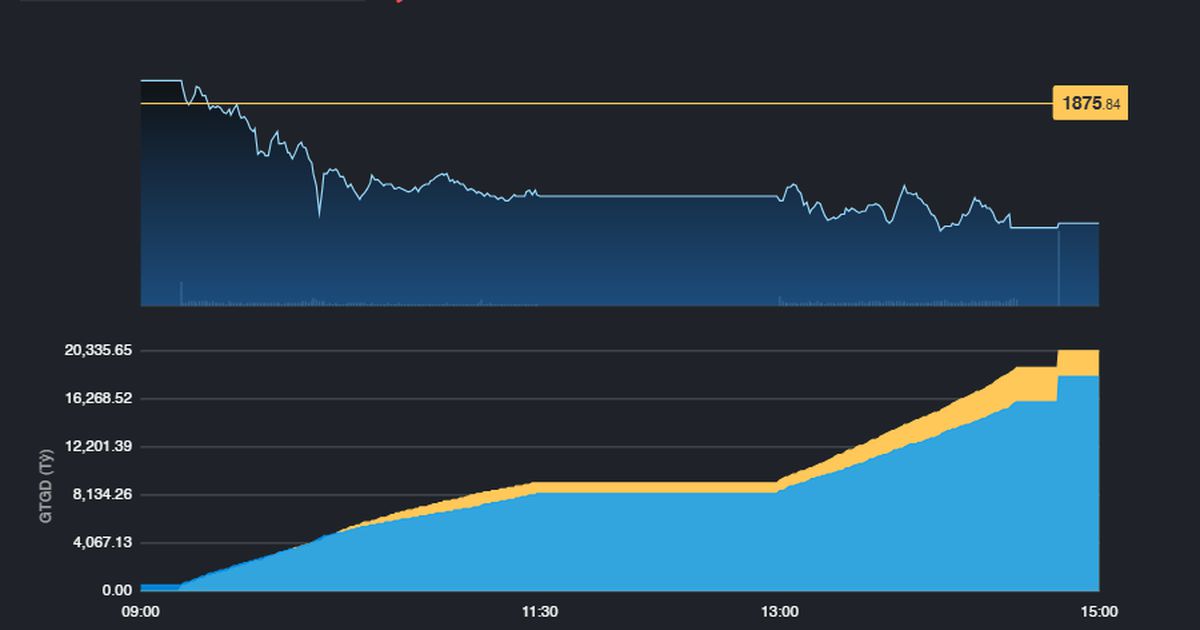The width and height of the screenshot is (1200, 630).
Task: Click the 13:00 time axis label
Action: click(x=780, y=610)
